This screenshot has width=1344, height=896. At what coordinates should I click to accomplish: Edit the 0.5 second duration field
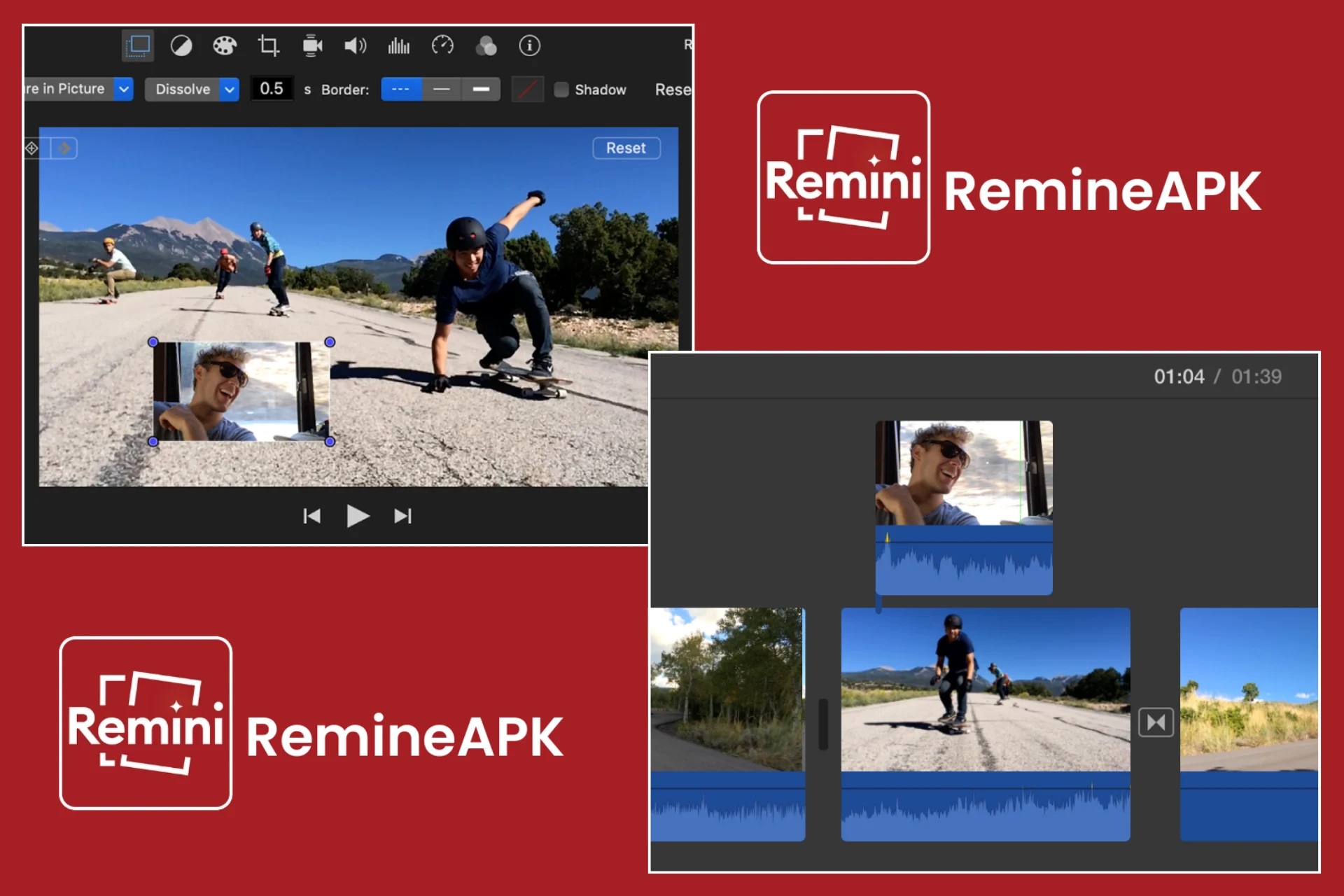click(272, 88)
